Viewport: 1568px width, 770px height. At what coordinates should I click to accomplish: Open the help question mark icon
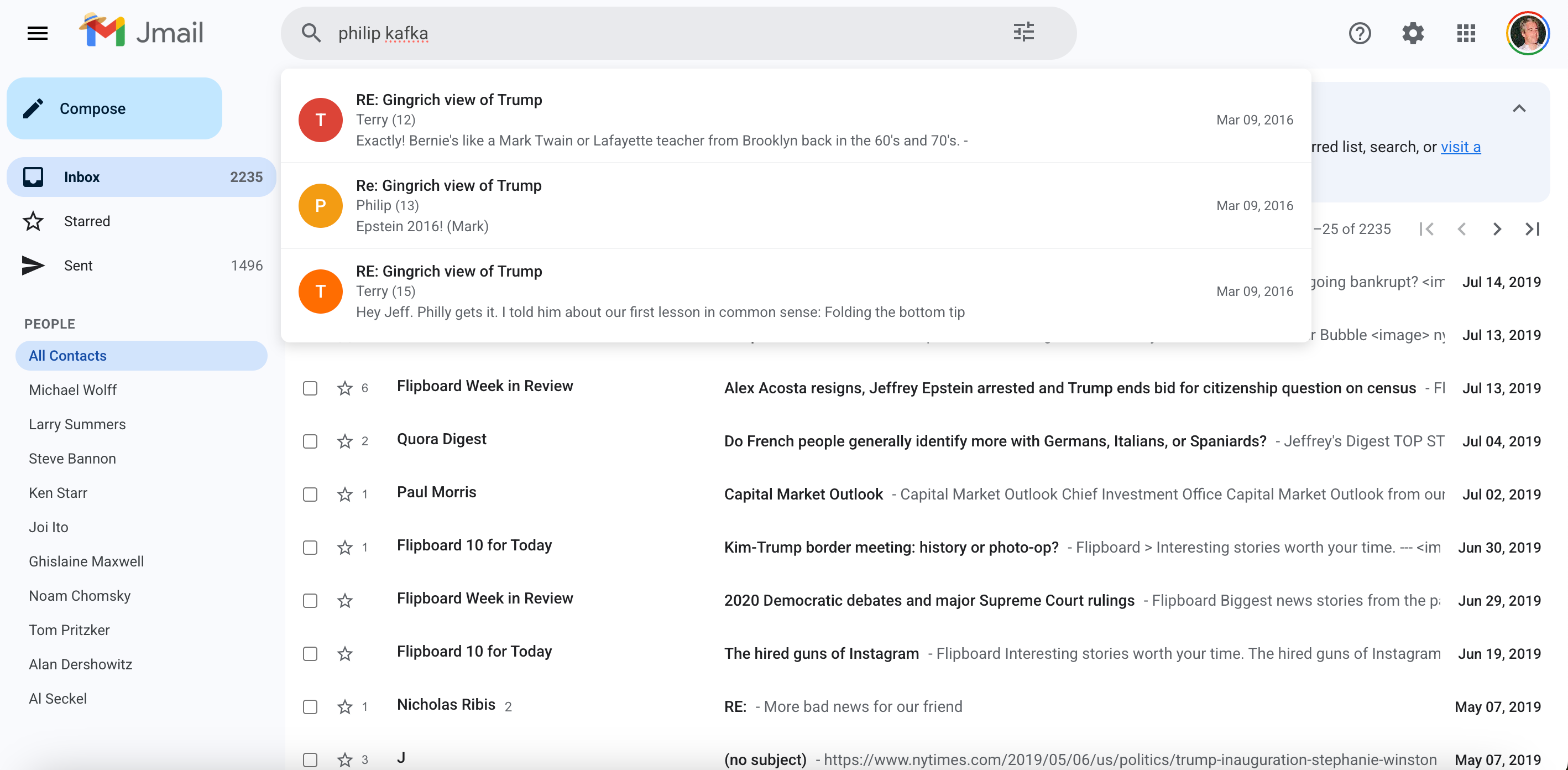click(x=1359, y=33)
